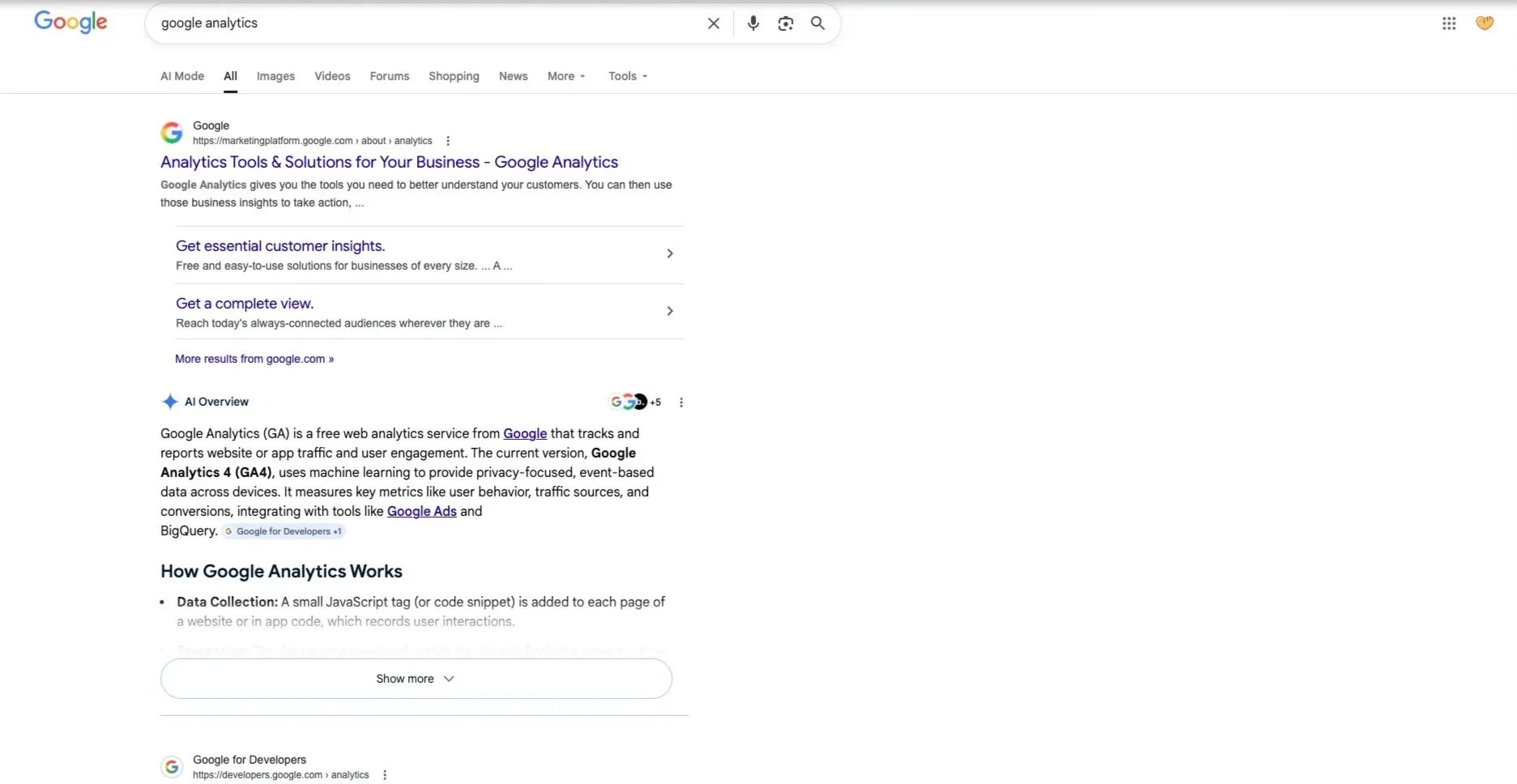
Task: Click Google for Developers +1 source chip
Action: point(283,531)
